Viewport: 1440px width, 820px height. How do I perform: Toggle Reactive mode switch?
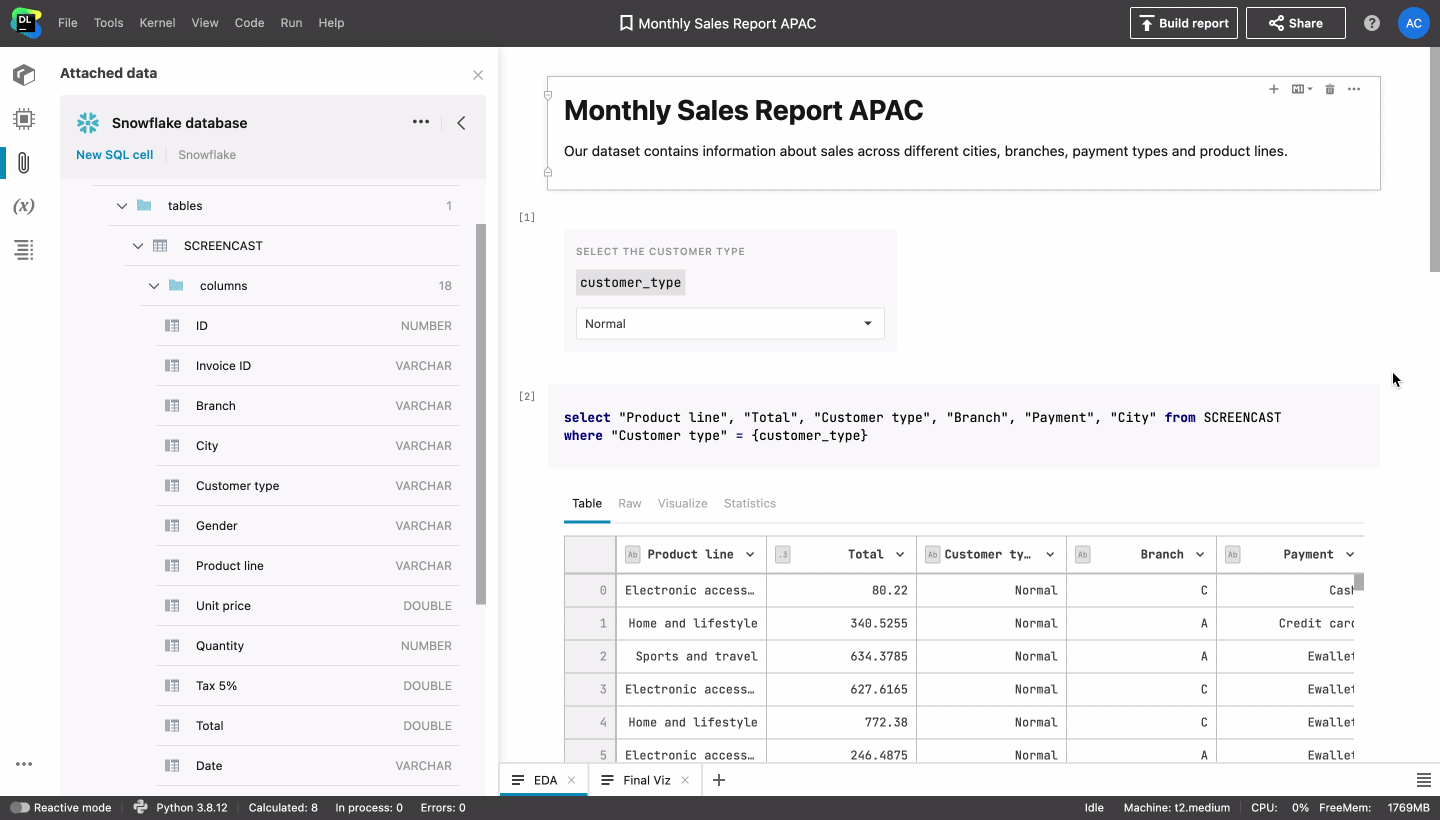coord(20,807)
